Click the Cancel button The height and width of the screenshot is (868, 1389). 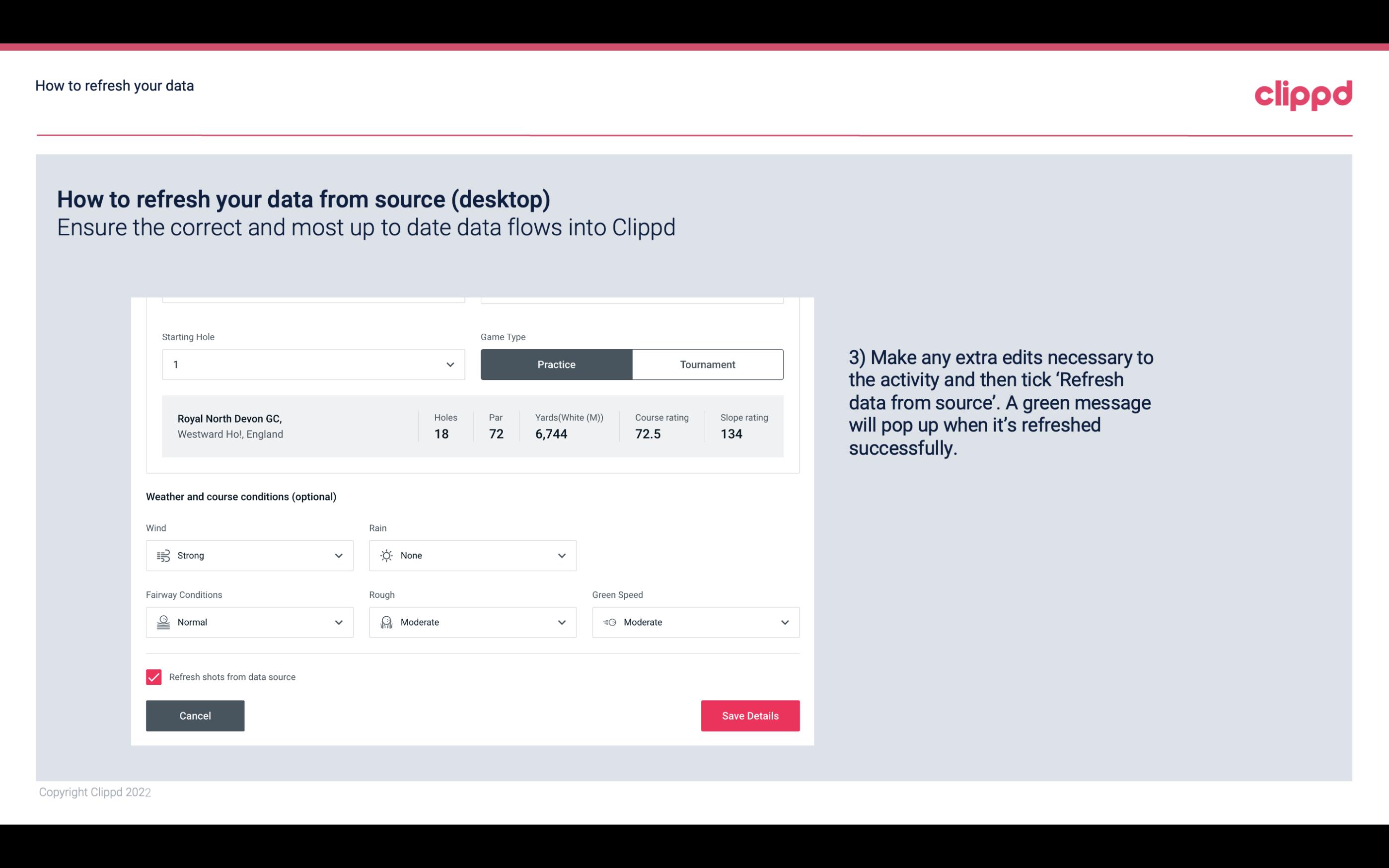pos(195,716)
